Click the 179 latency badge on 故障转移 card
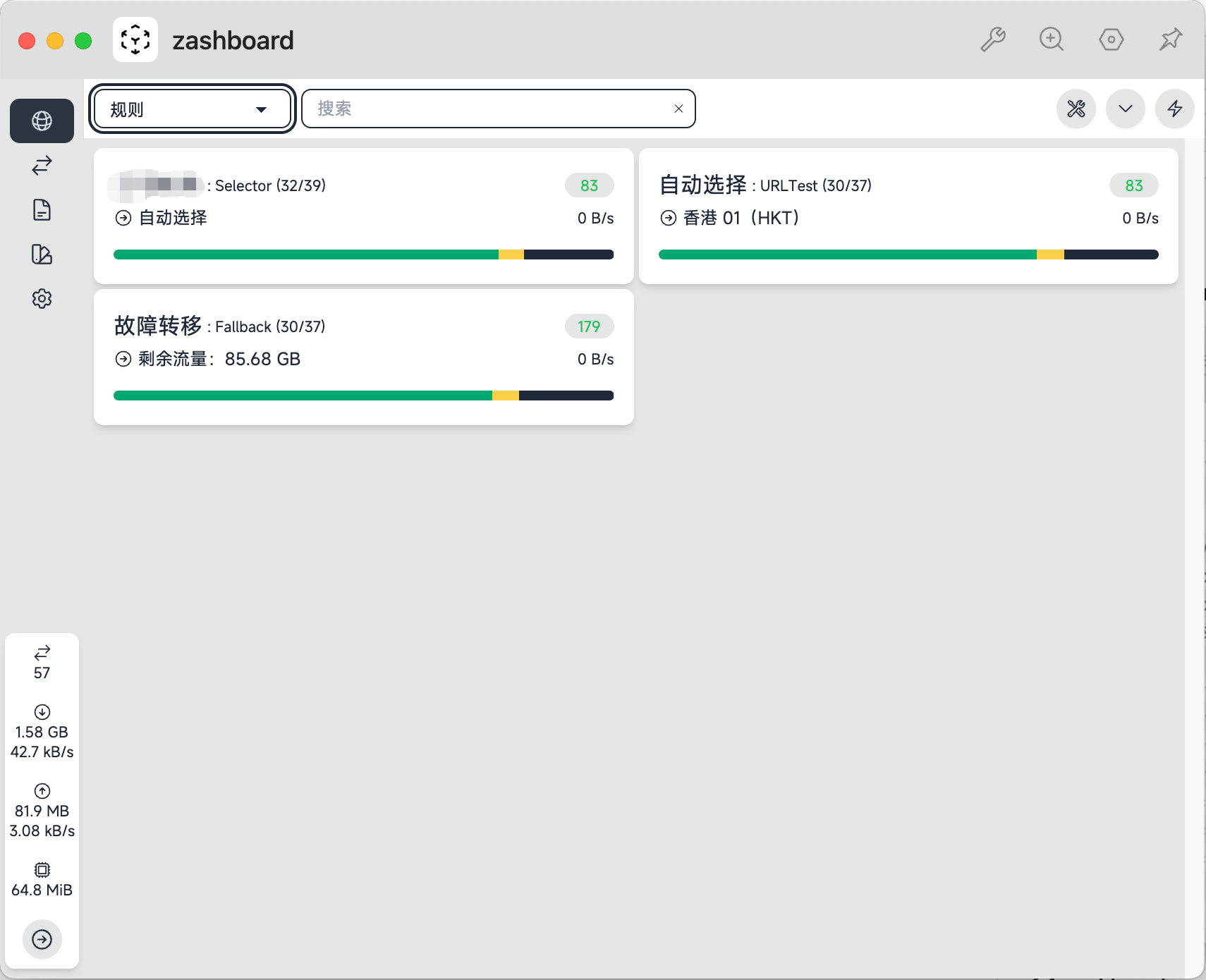Image resolution: width=1206 pixels, height=980 pixels. 590,326
